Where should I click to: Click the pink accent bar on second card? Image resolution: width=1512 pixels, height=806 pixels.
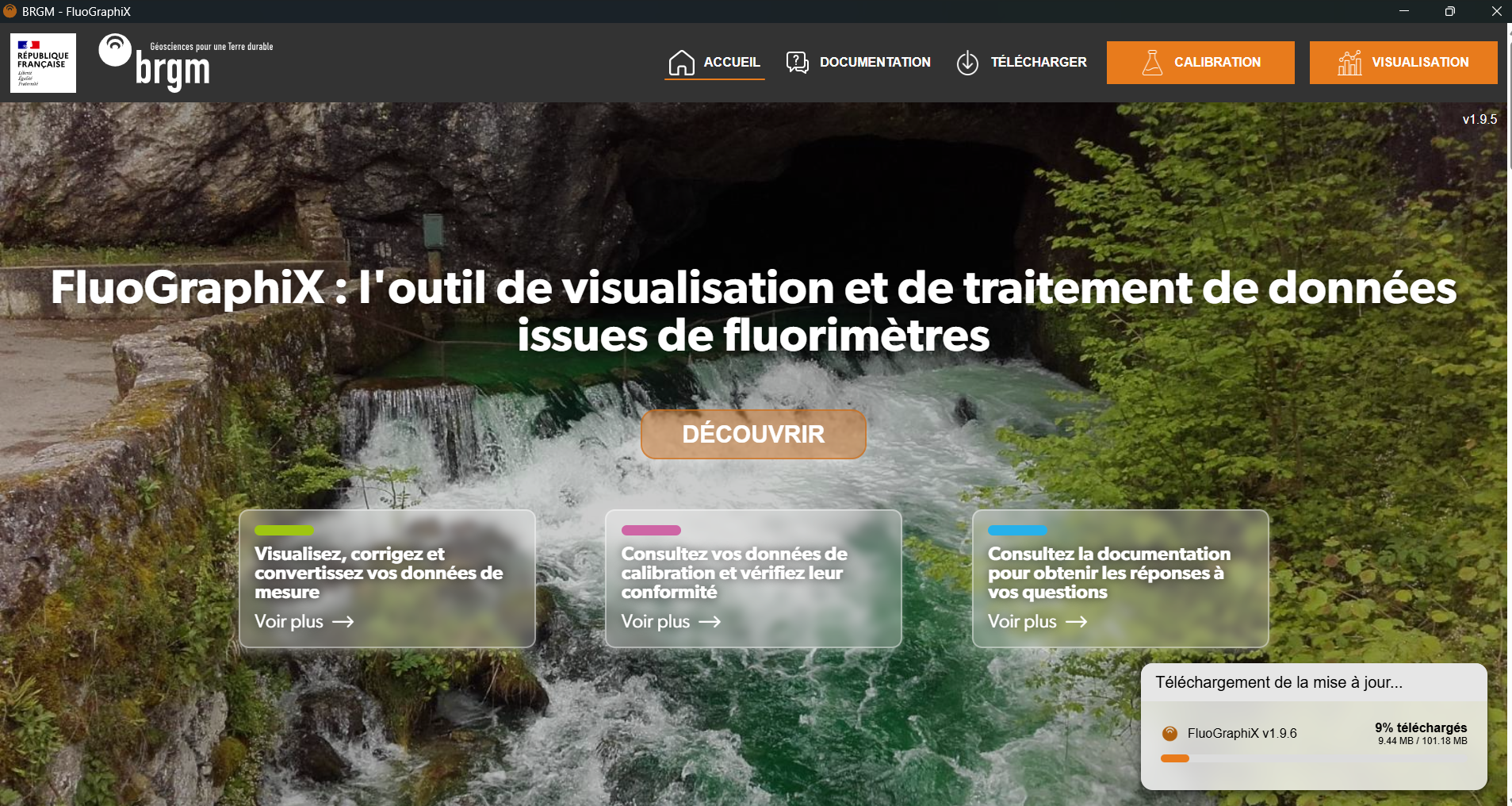(x=651, y=530)
